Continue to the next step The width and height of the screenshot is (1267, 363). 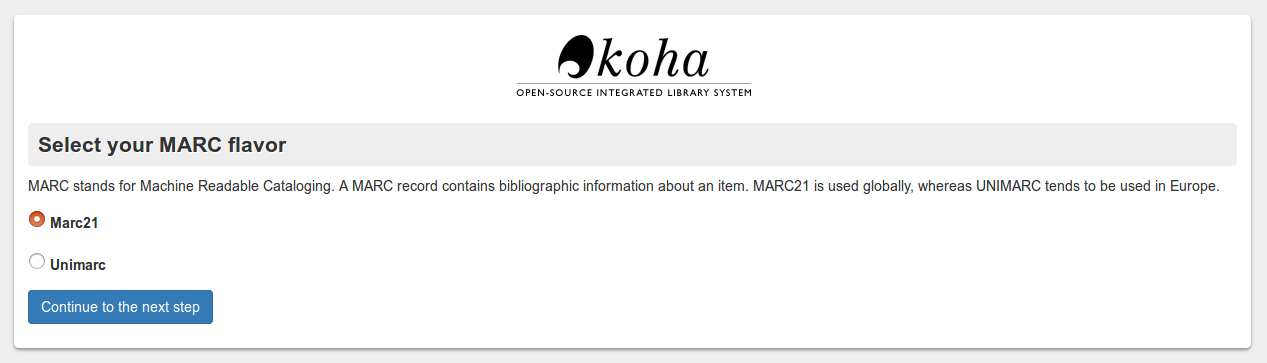(120, 307)
